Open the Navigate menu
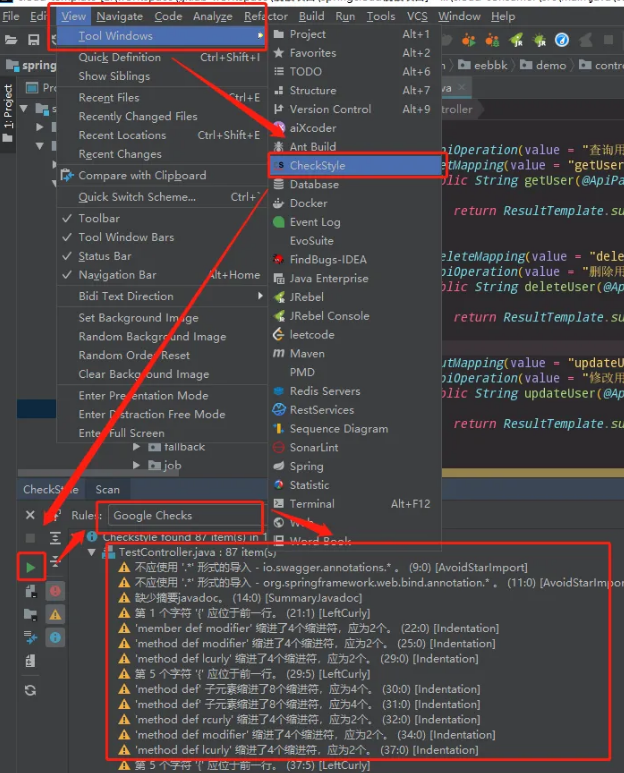Viewport: 624px width, 773px height. click(119, 16)
